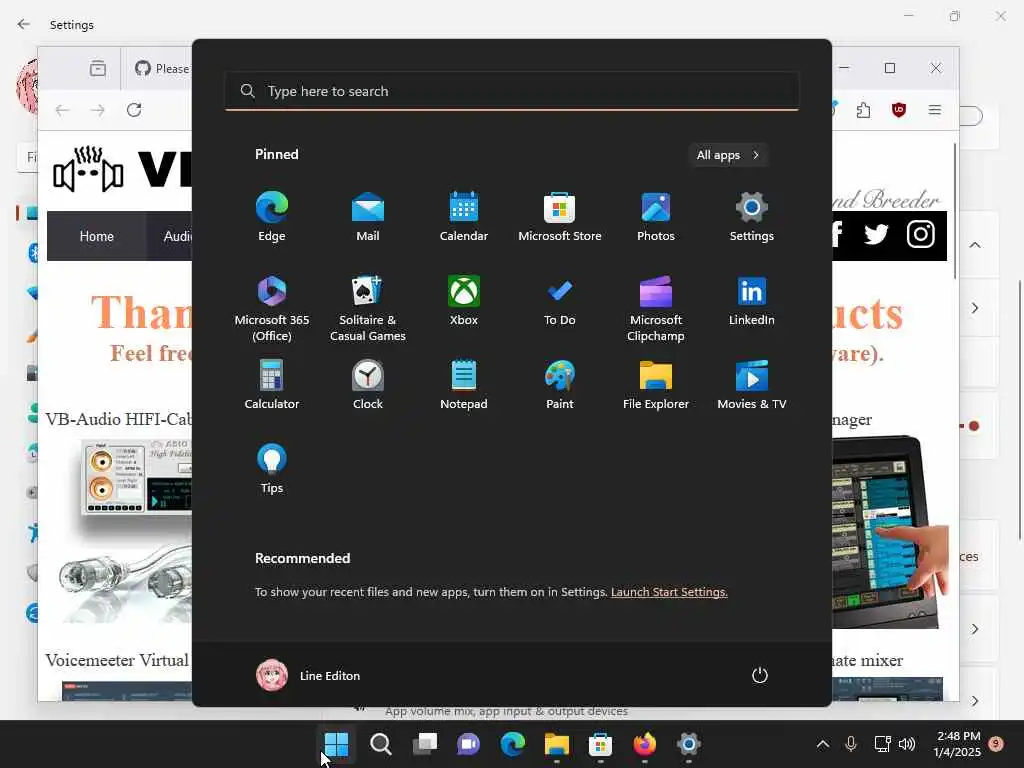Screen dimensions: 1024x768
Task: Launch Notepad
Action: [x=464, y=385]
